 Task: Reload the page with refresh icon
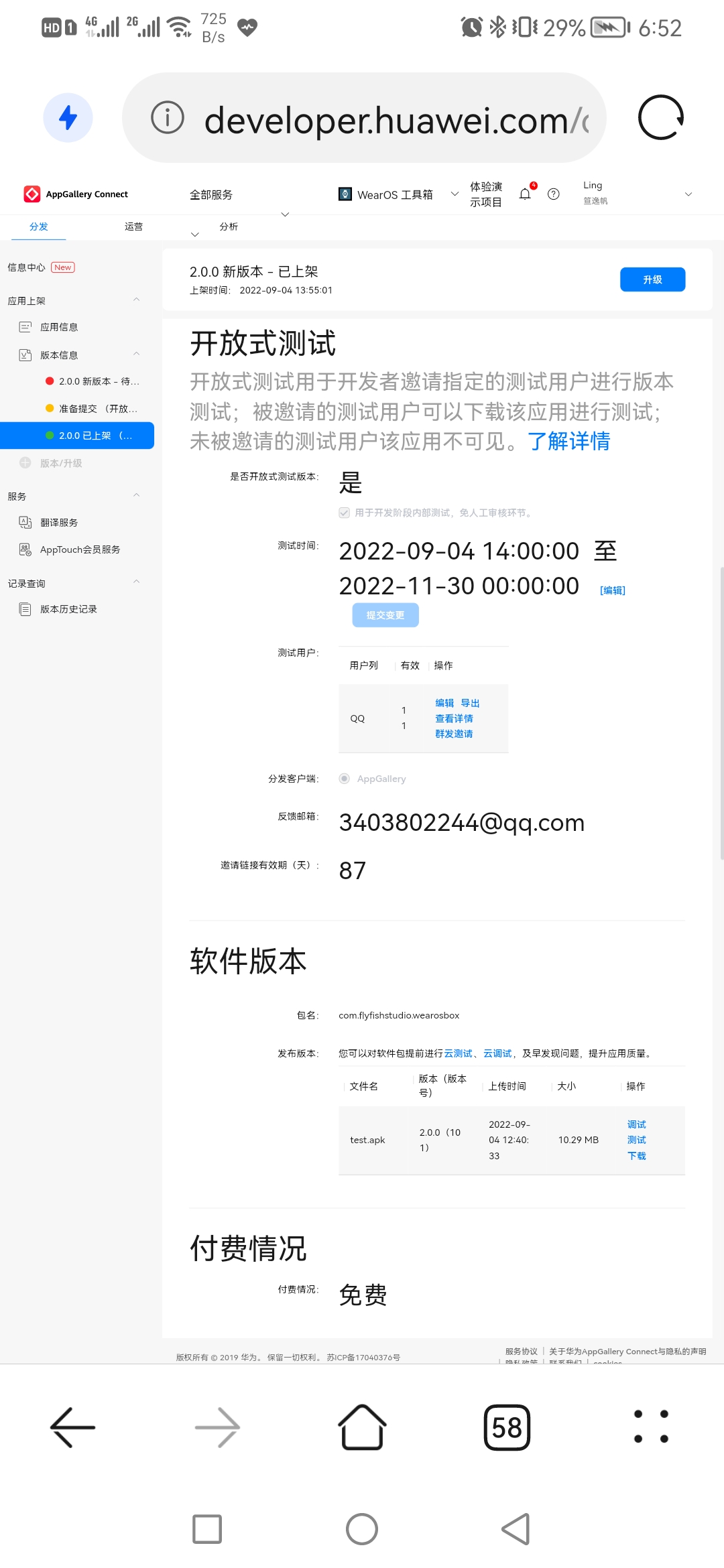pyautogui.click(x=661, y=118)
